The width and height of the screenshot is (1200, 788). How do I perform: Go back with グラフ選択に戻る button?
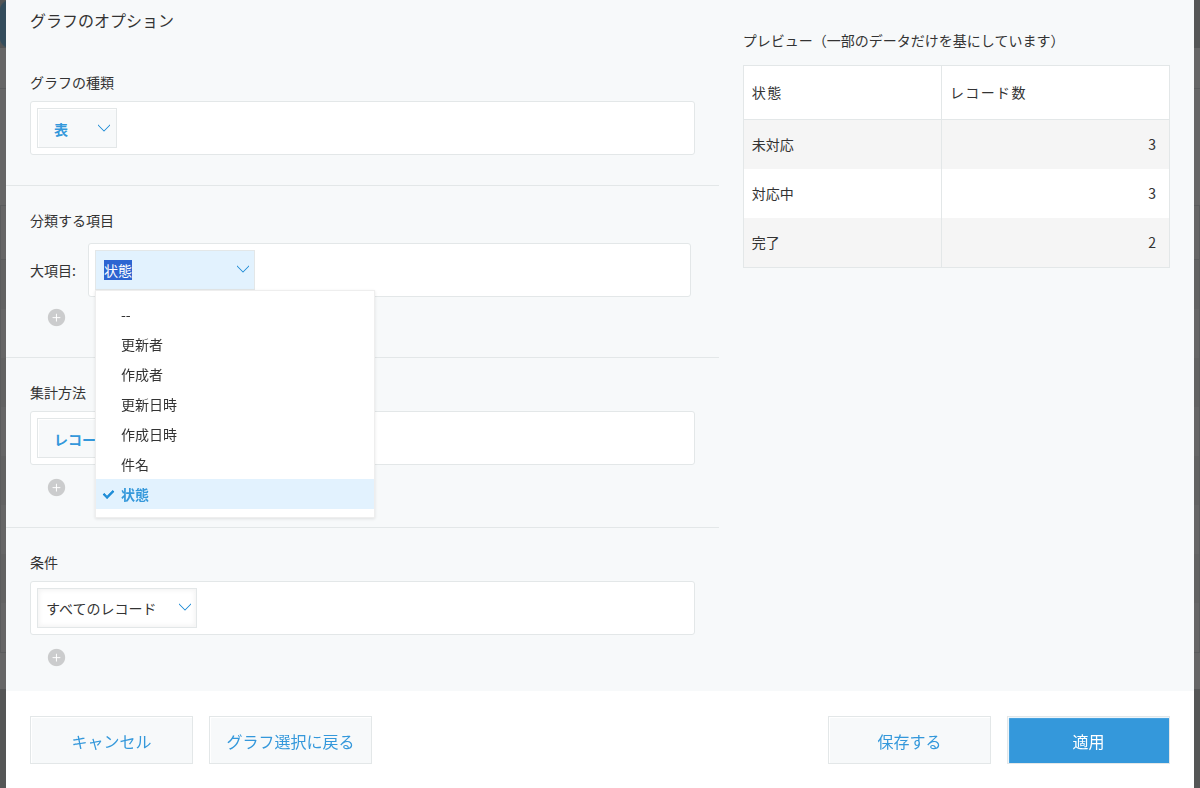tap(290, 741)
